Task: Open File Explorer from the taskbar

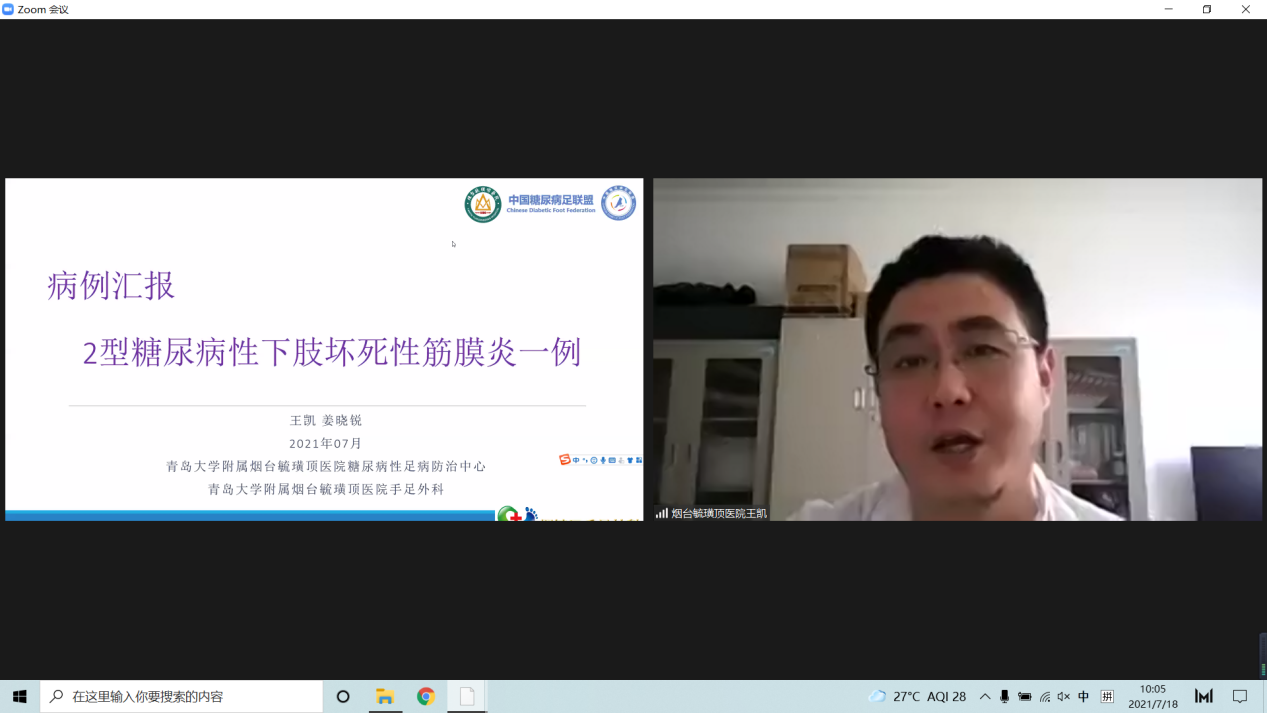Action: [x=385, y=696]
